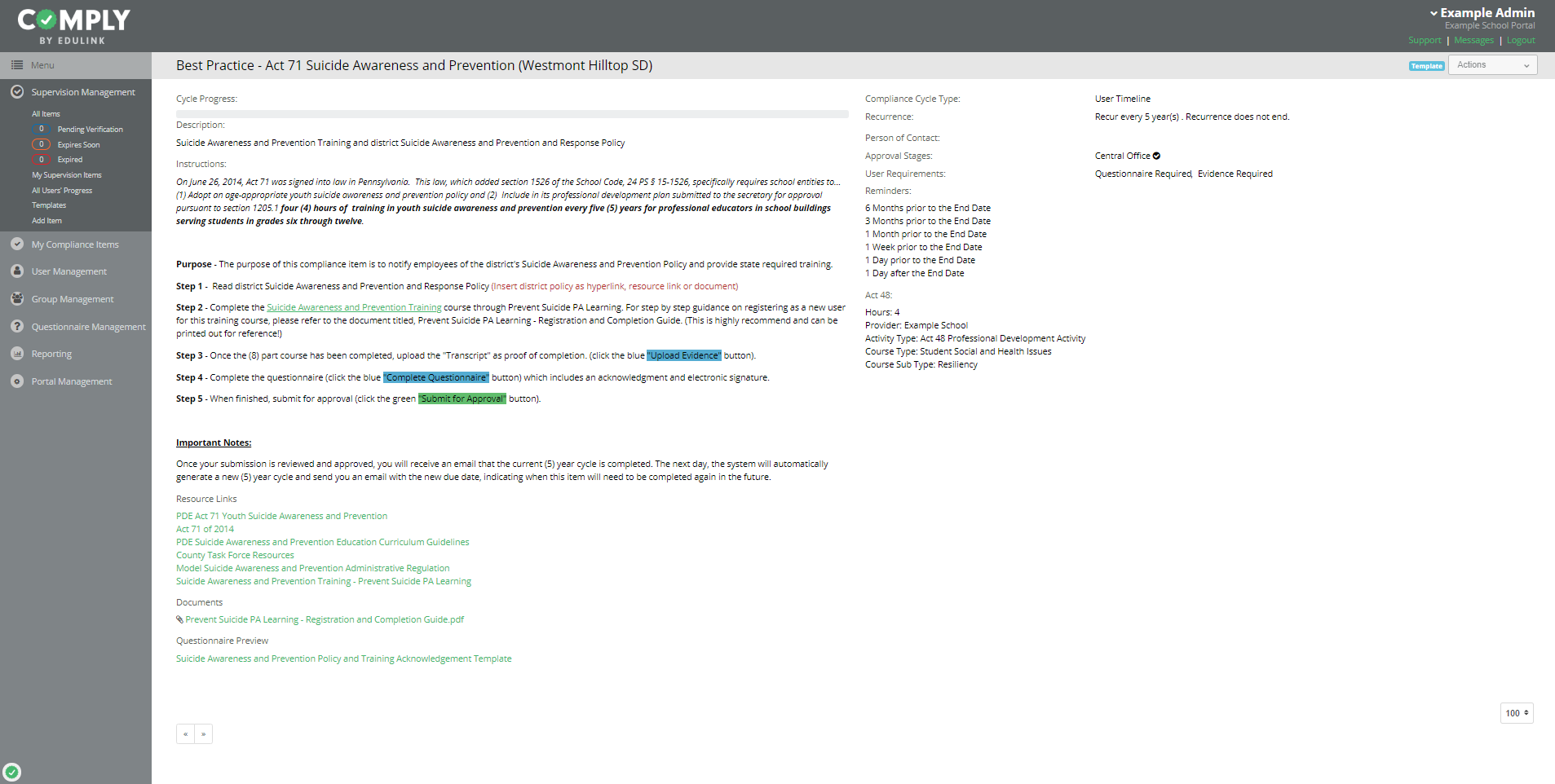
Task: Open Suicide Awareness and Prevention Training link in Step 2
Action: [x=354, y=307]
